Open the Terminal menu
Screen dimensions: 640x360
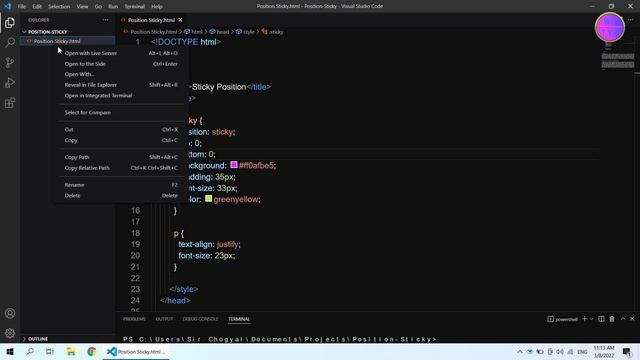pyautogui.click(x=135, y=6)
